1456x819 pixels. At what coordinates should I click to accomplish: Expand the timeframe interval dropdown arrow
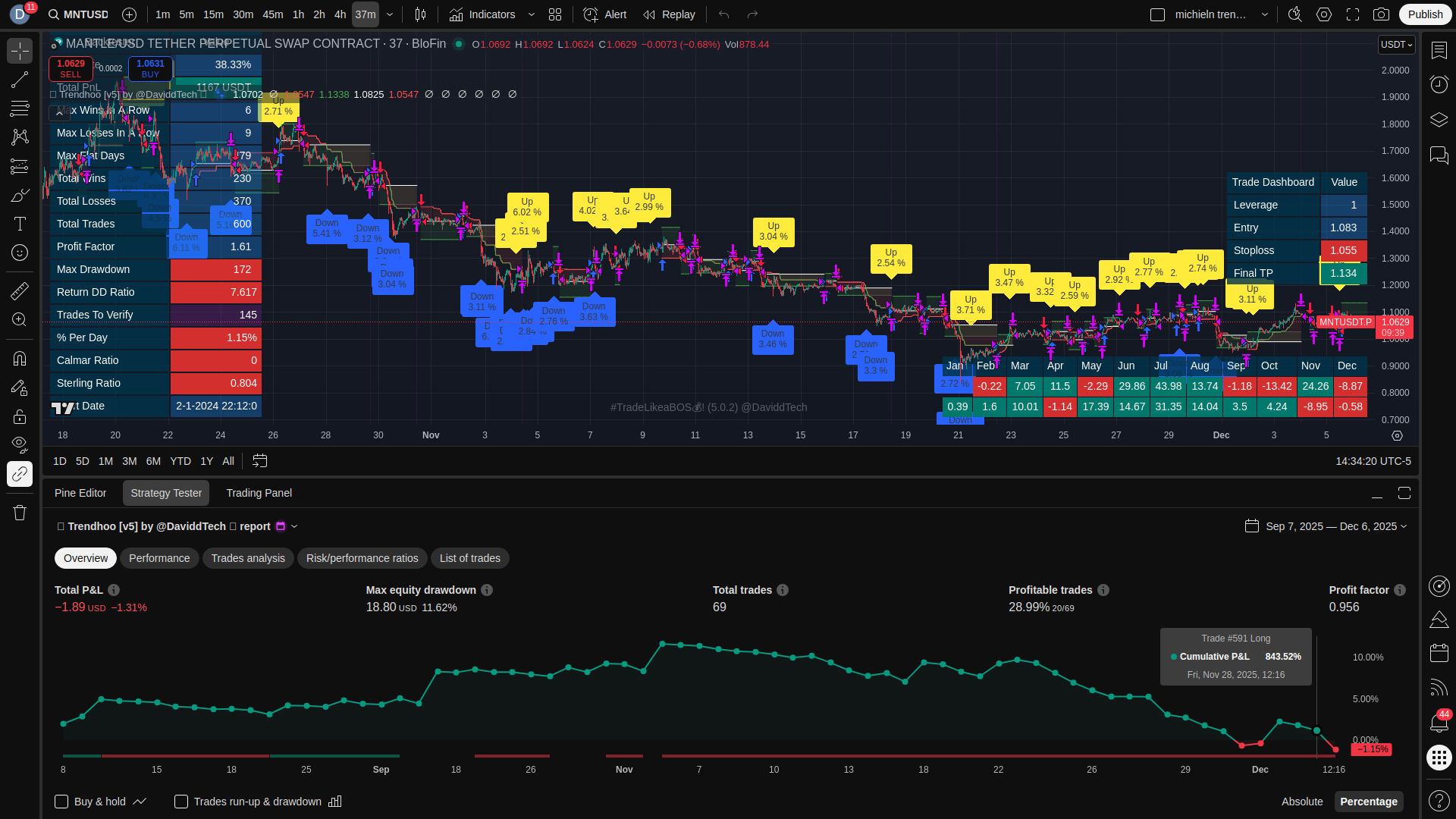tap(390, 14)
